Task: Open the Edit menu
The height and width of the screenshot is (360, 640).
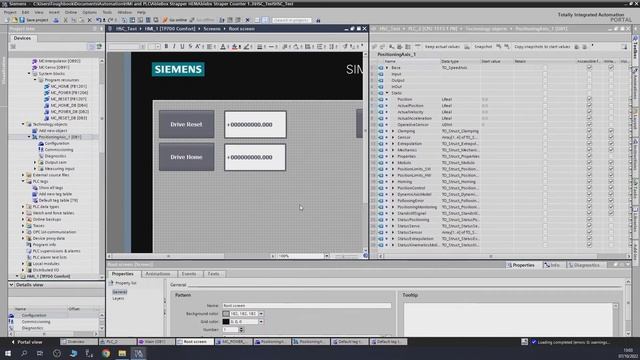Action: tap(25, 12)
